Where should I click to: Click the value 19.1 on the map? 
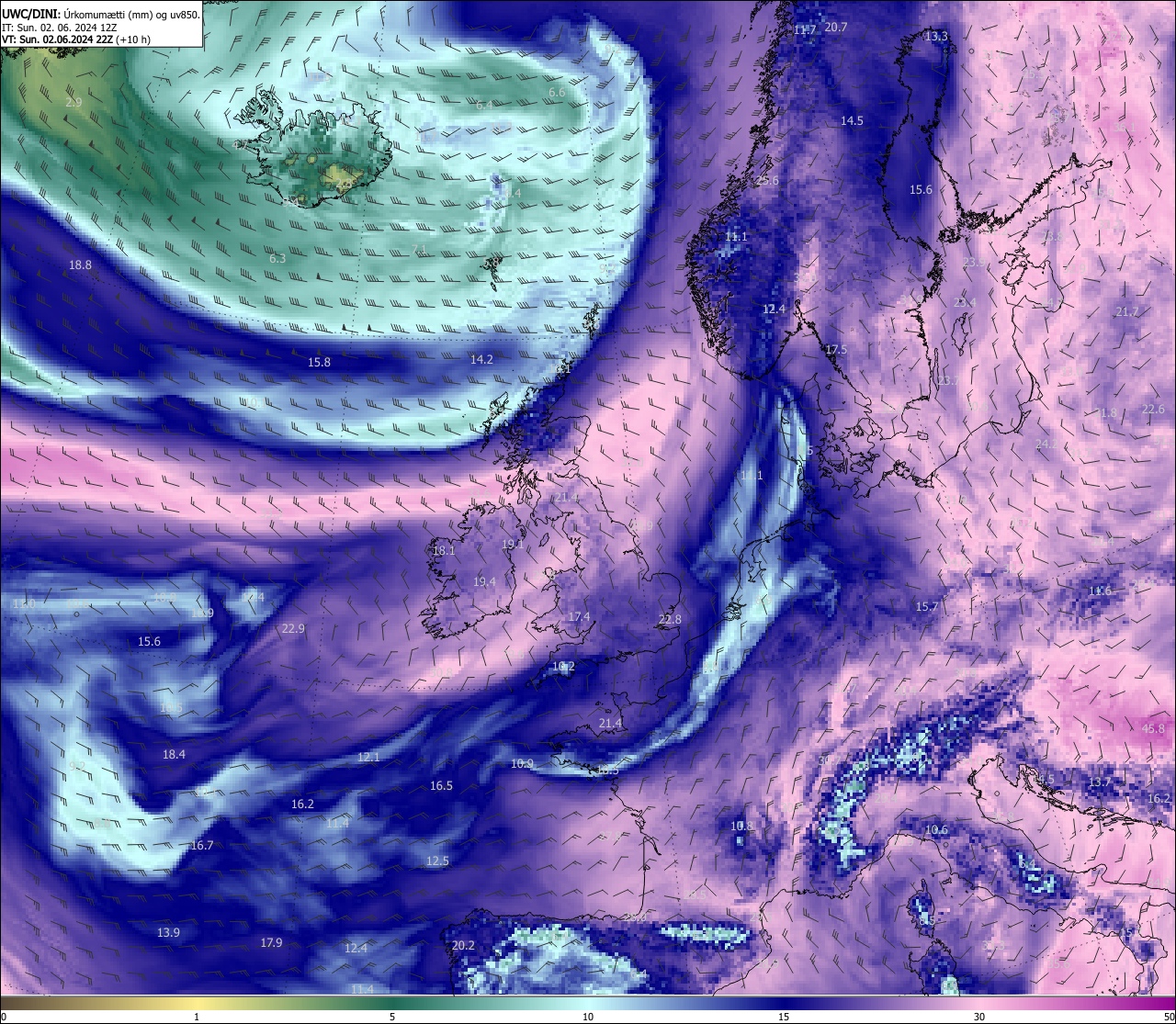[513, 545]
